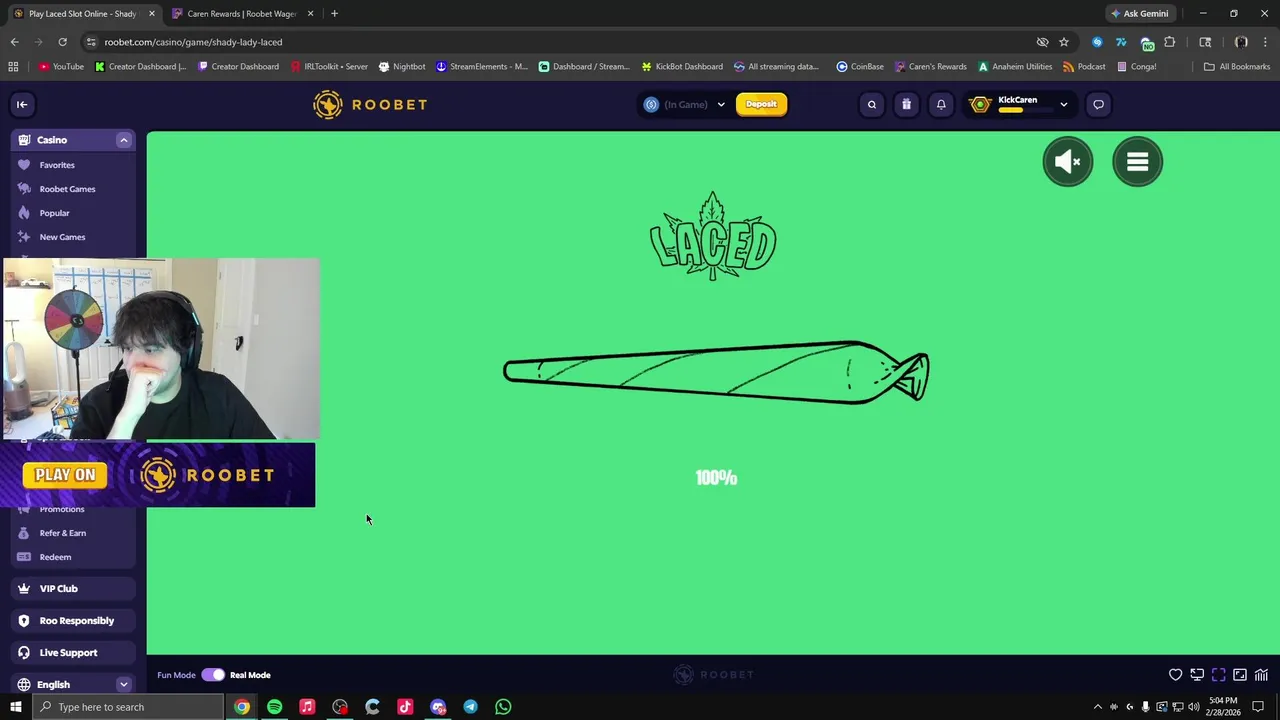Screen dimensions: 1280x720
Task: Open New Games in sidebar
Action: point(62,237)
